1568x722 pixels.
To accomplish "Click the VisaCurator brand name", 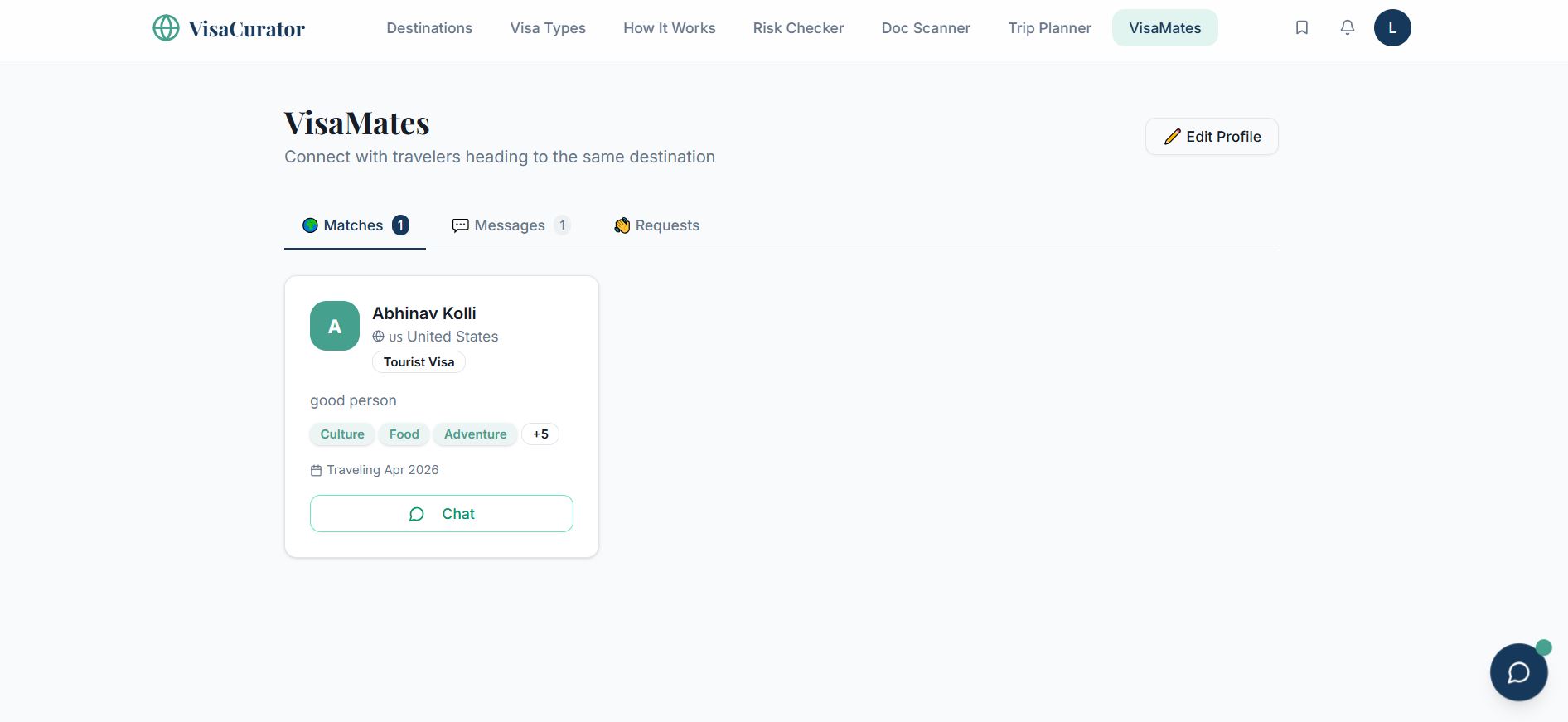I will [x=247, y=29].
